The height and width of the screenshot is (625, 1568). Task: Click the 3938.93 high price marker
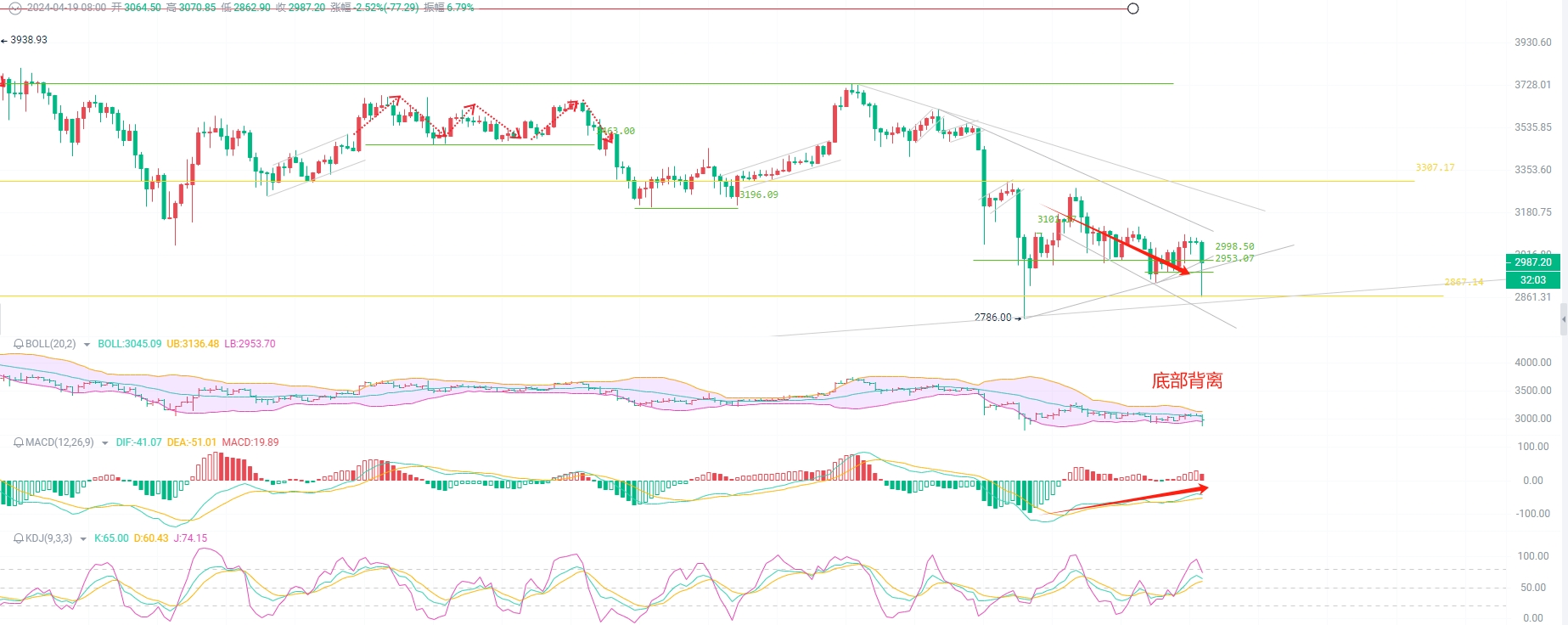pos(25,40)
